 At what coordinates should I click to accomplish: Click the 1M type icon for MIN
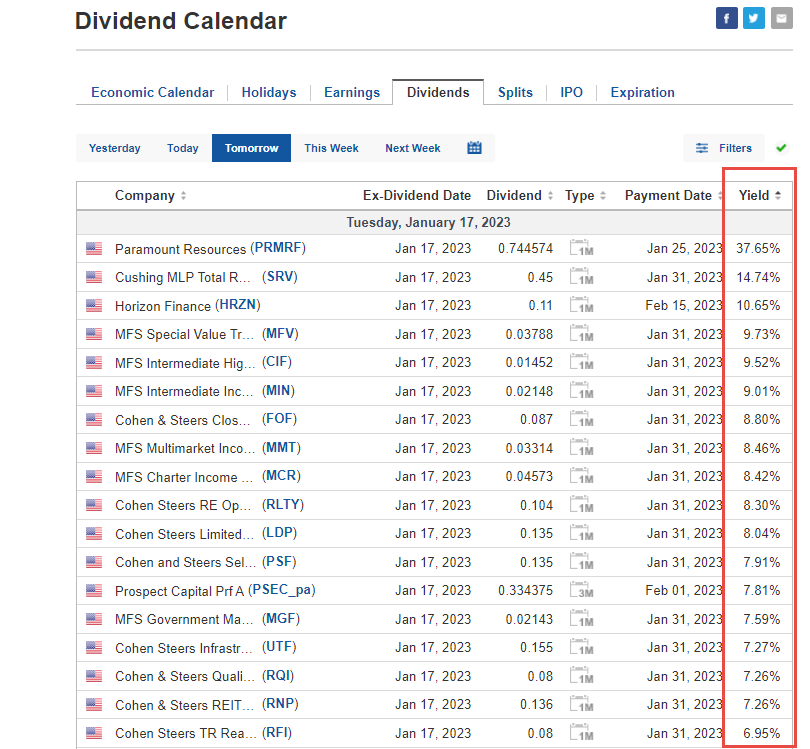coord(581,391)
